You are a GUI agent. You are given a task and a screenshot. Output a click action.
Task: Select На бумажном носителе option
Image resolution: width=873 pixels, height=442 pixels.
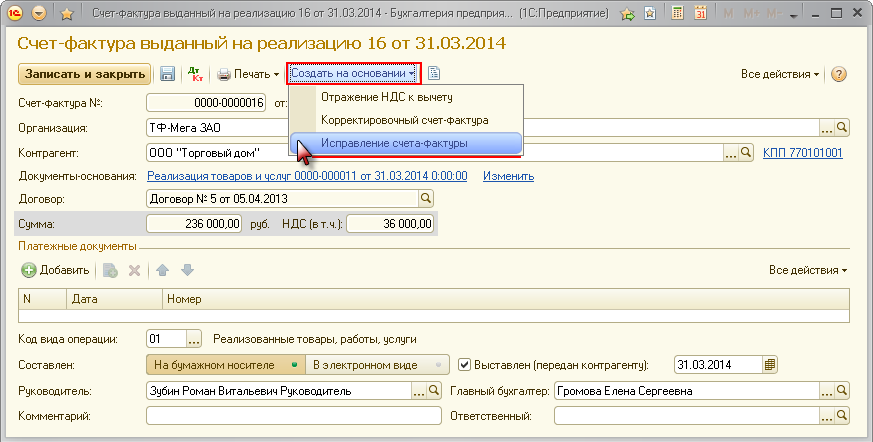tap(226, 366)
